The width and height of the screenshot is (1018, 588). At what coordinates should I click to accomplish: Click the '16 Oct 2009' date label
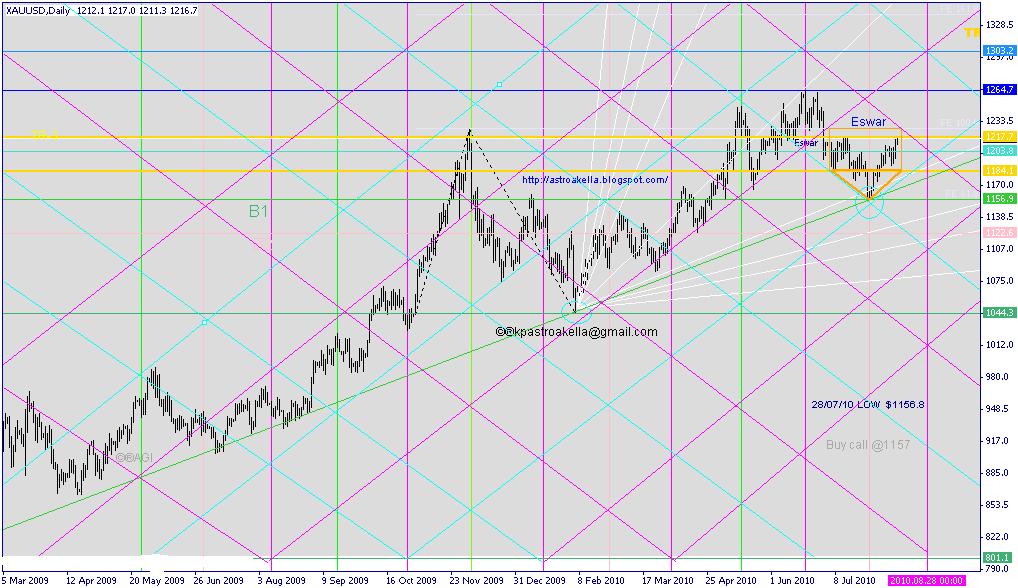tap(411, 580)
